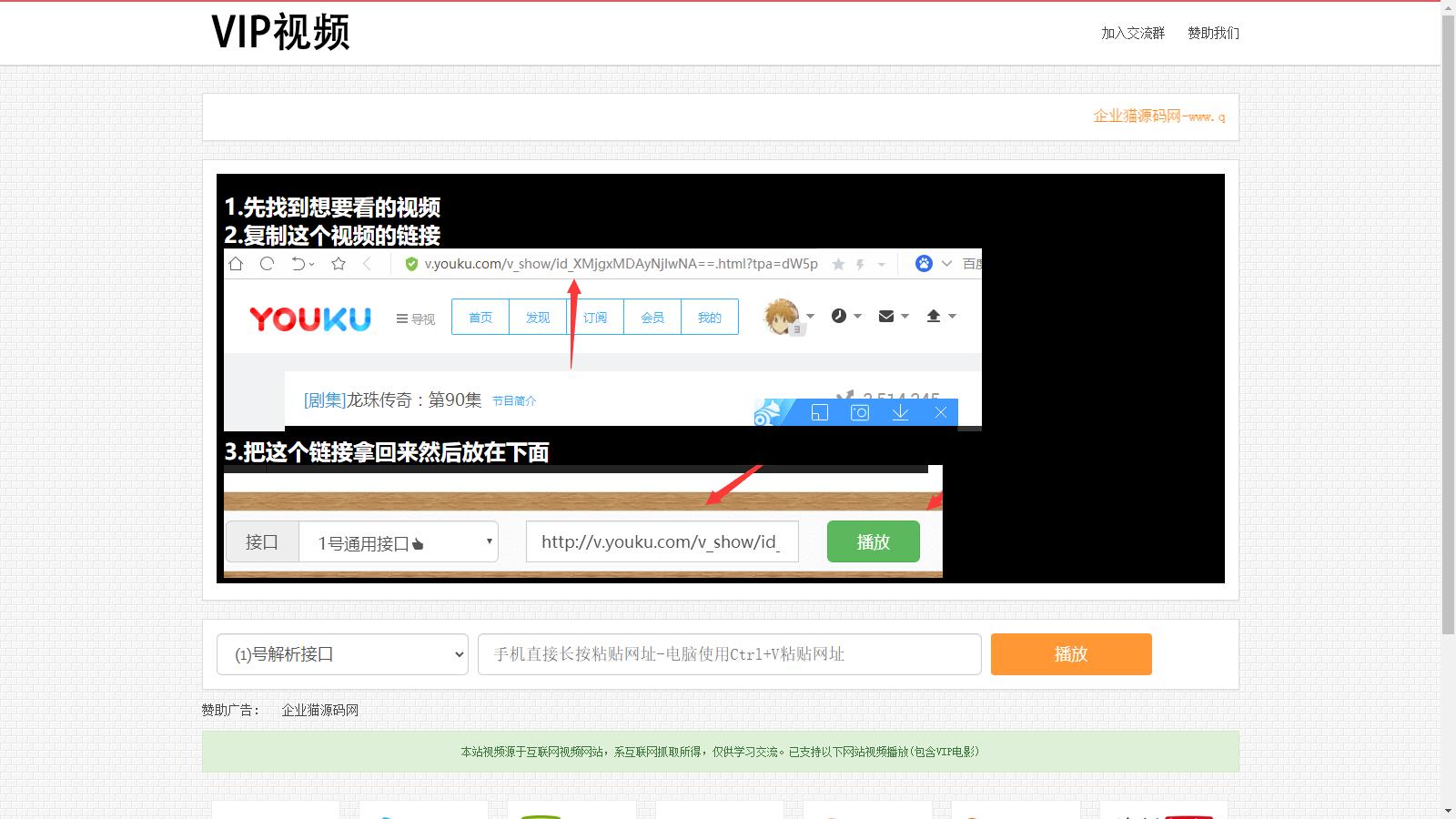Focus the video URL paste field
Viewport: 1456px width, 819px height.
(x=729, y=654)
